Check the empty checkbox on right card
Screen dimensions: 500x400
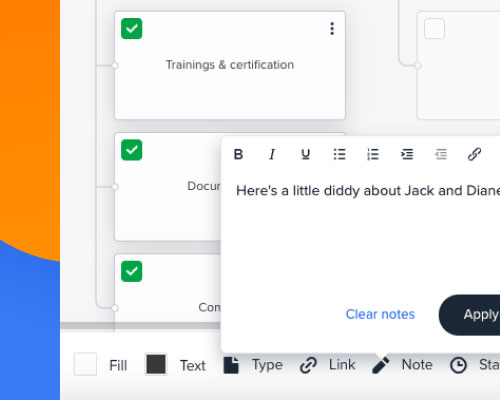pyautogui.click(x=434, y=29)
